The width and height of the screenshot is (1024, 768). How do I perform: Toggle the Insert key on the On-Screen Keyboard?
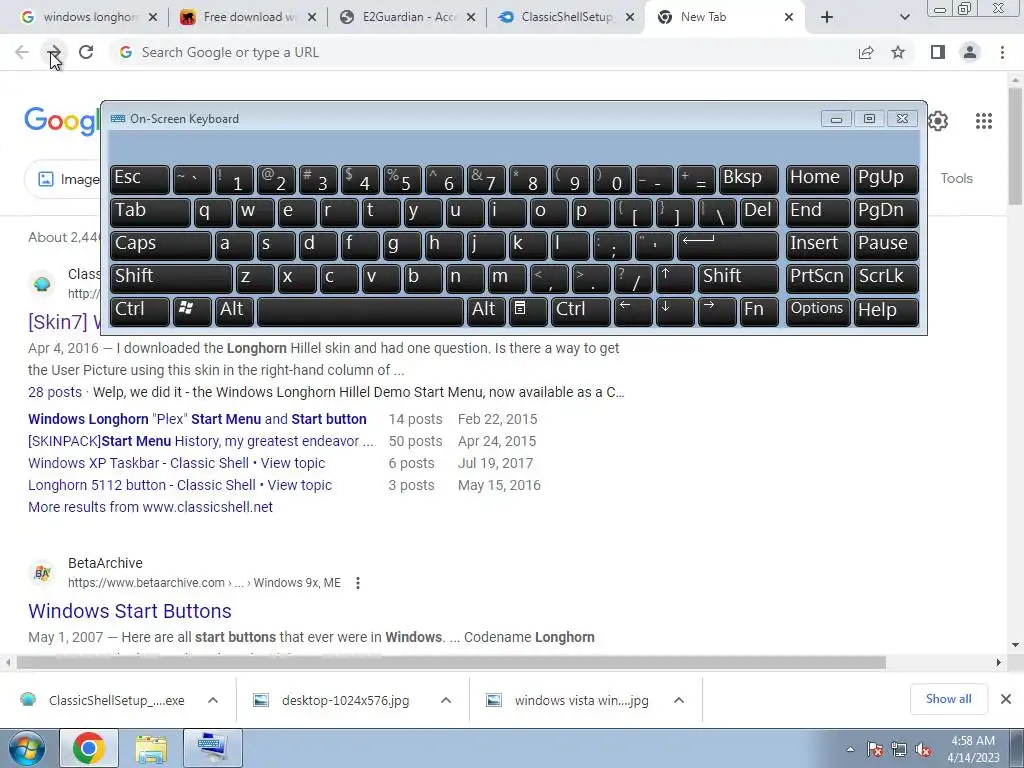click(818, 246)
